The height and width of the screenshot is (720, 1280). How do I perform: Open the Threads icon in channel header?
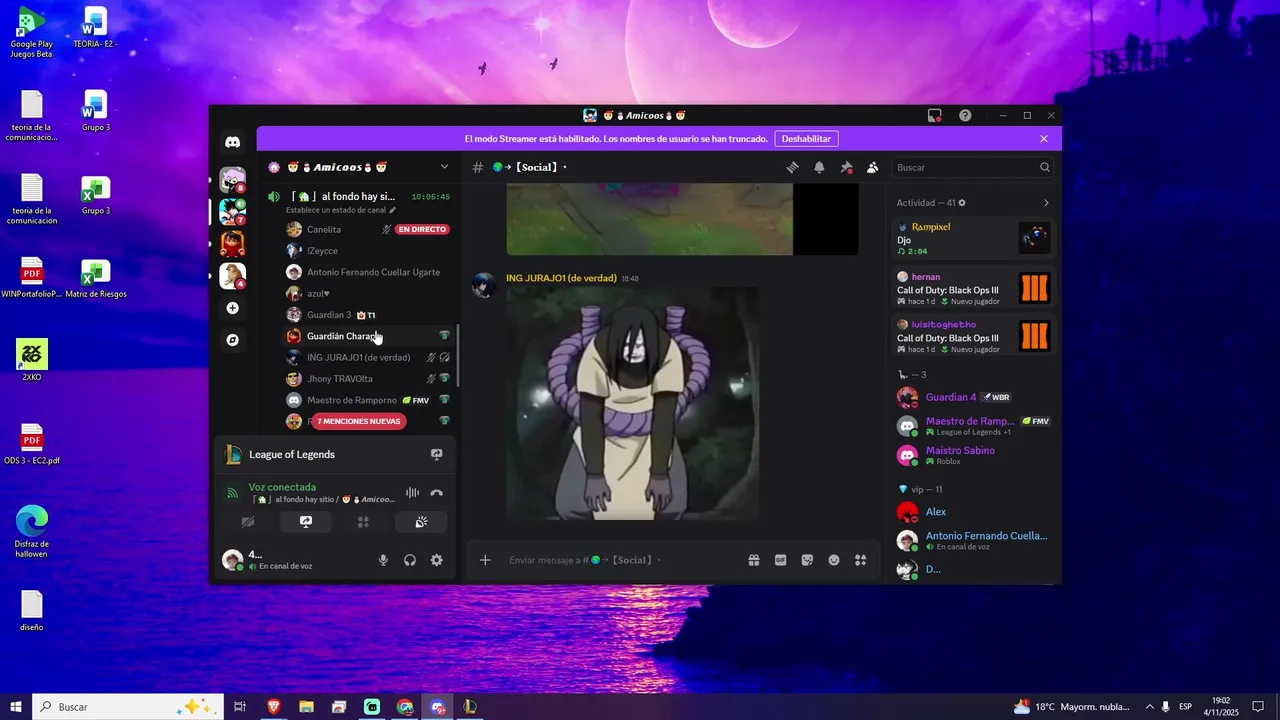pos(793,167)
